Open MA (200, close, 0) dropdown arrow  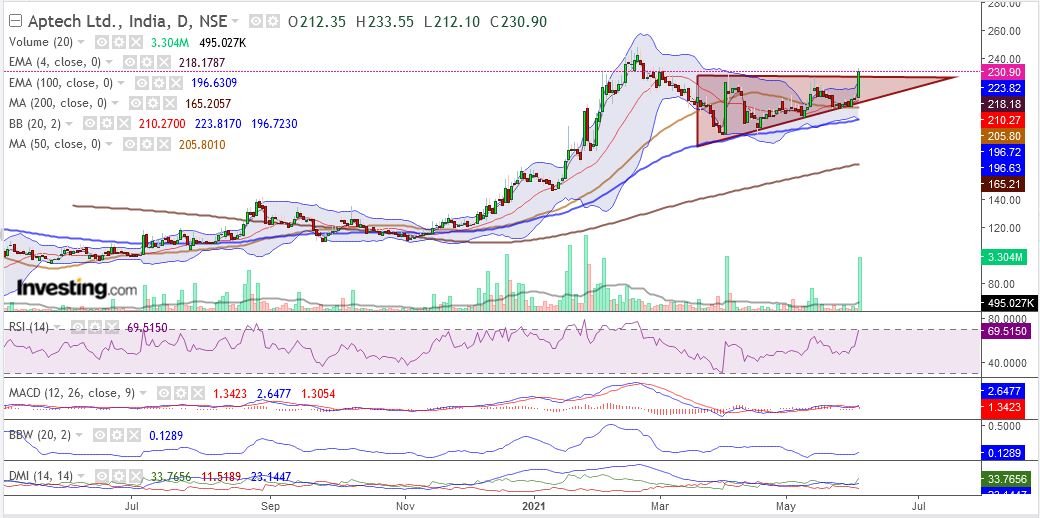tap(117, 104)
